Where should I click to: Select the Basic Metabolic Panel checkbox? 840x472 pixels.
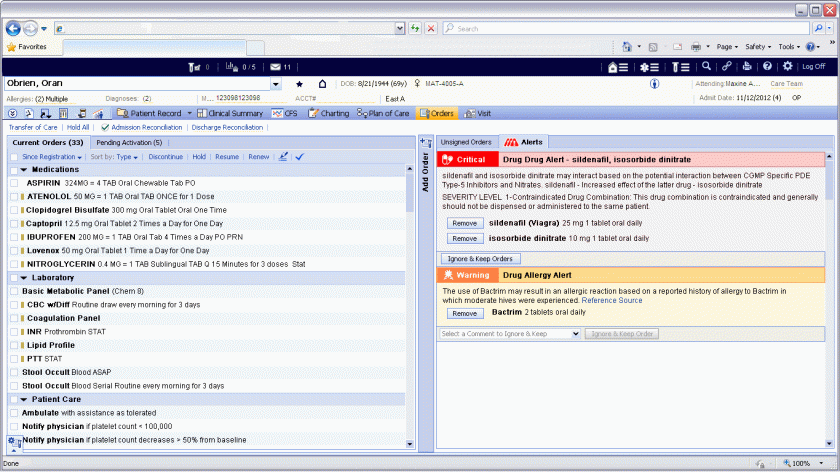(x=14, y=291)
